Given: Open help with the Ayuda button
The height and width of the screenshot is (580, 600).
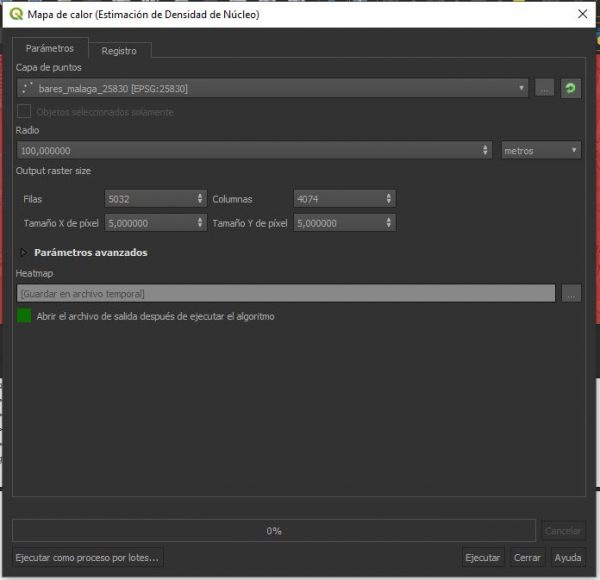Looking at the screenshot, I should pos(567,557).
